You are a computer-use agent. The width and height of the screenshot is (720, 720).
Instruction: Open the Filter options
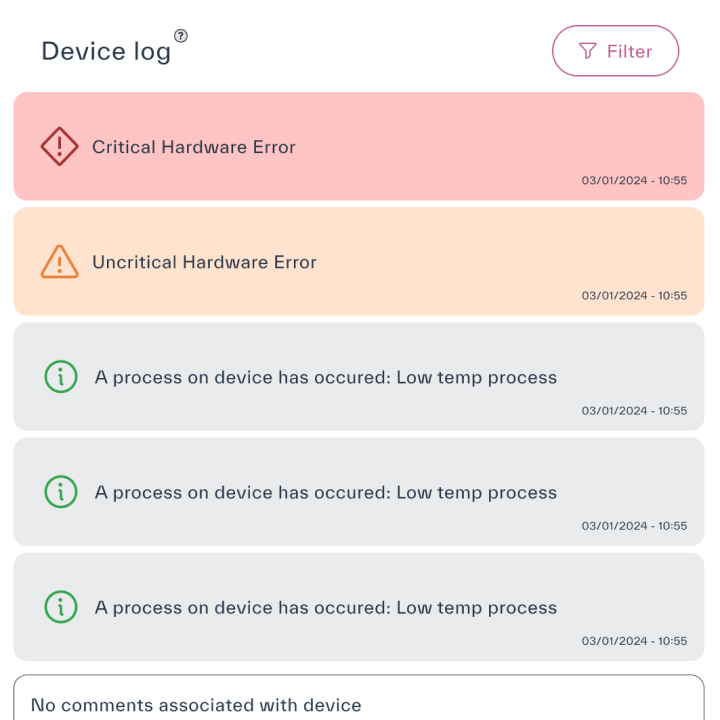(615, 51)
